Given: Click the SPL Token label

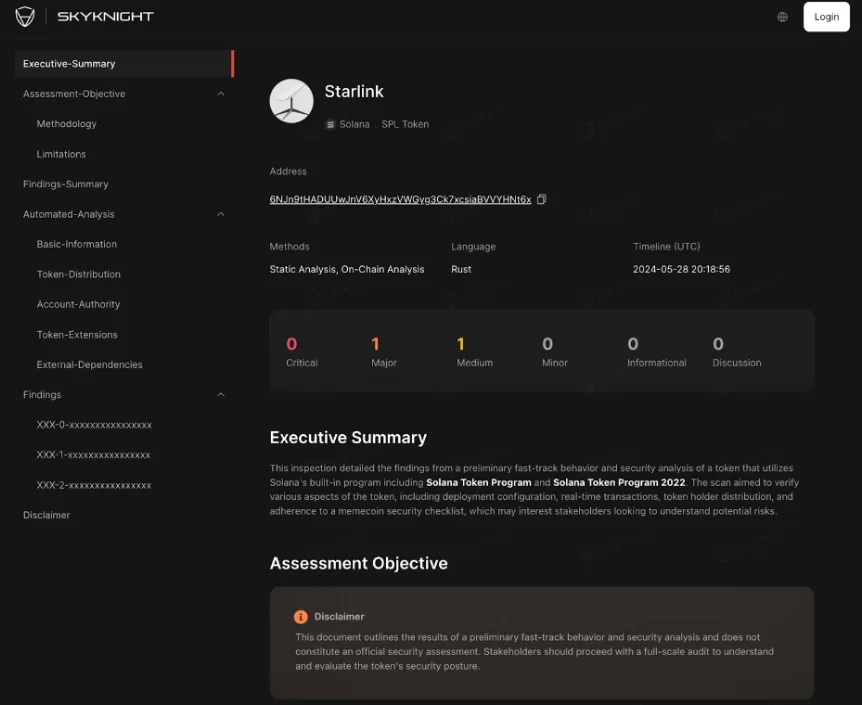Looking at the screenshot, I should 405,124.
